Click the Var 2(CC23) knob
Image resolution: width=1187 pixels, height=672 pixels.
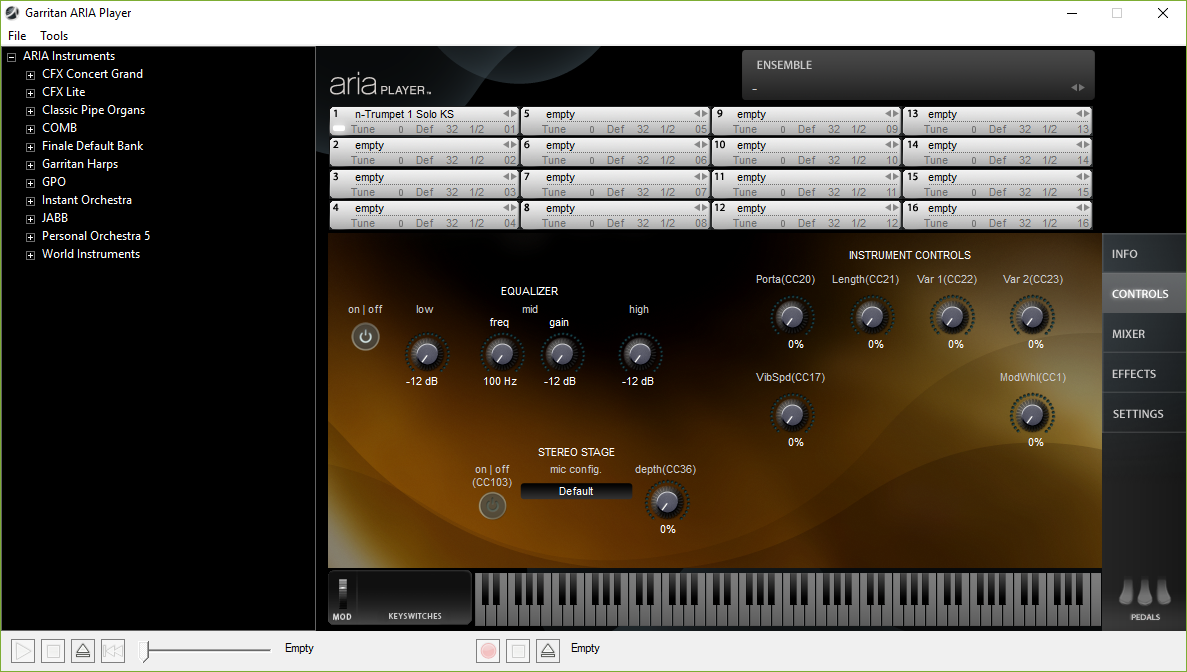[1032, 316]
